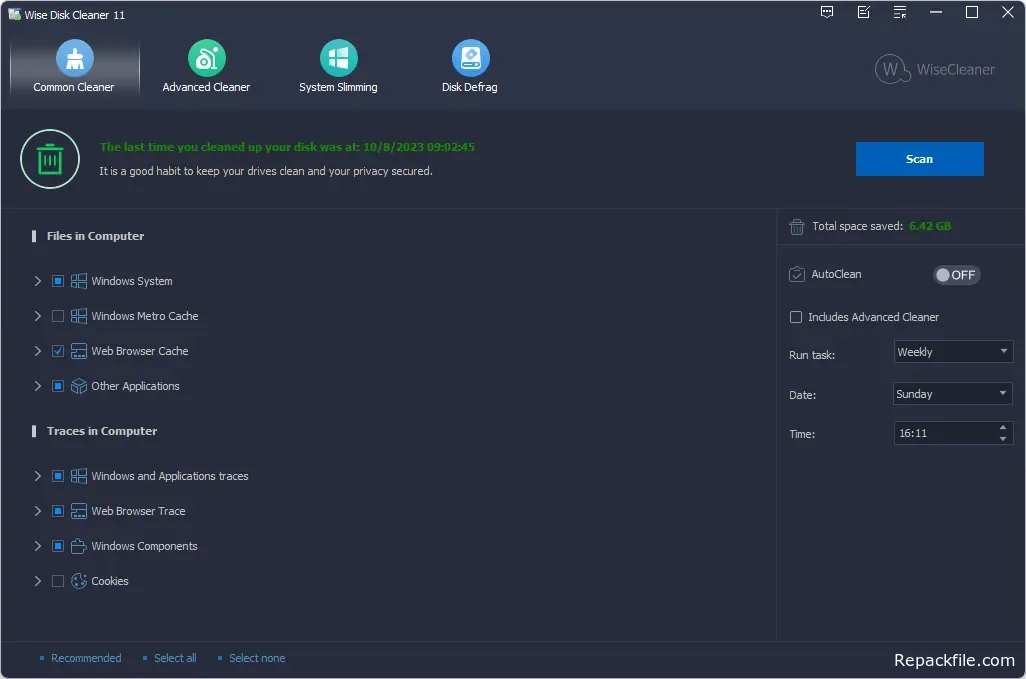
Task: Uncheck the Web Browser Cache checkbox
Action: pos(58,351)
